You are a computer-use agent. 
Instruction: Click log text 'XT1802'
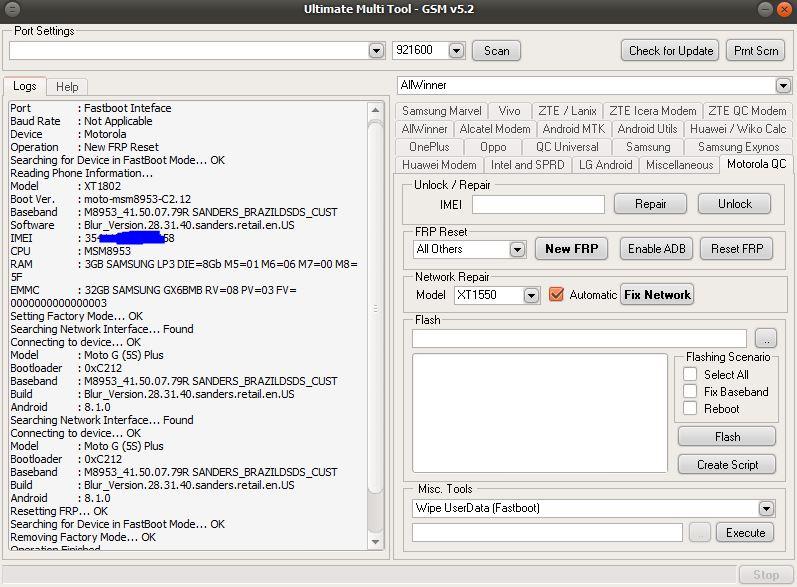pyautogui.click(x=102, y=186)
